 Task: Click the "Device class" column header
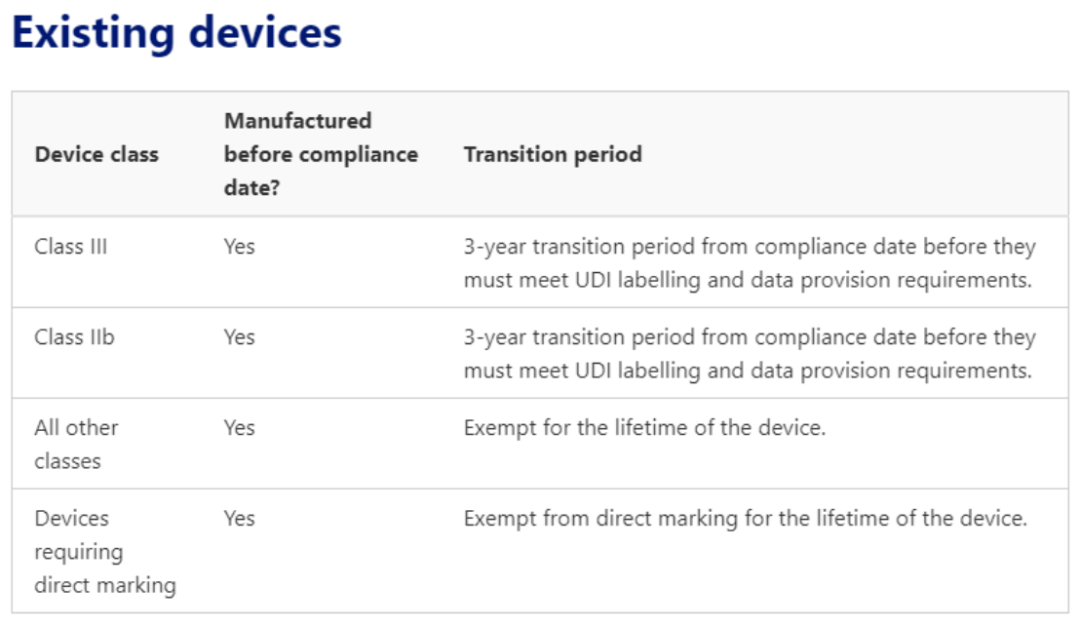pos(96,155)
